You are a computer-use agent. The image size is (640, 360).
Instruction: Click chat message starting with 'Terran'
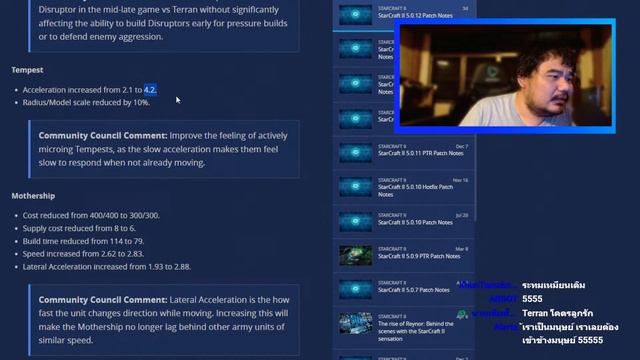558,313
